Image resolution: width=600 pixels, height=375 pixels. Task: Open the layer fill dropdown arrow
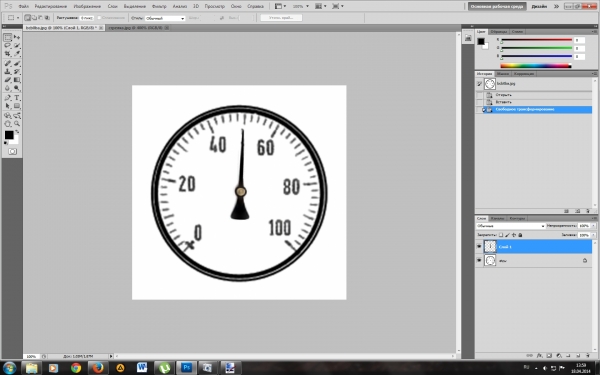pos(593,235)
